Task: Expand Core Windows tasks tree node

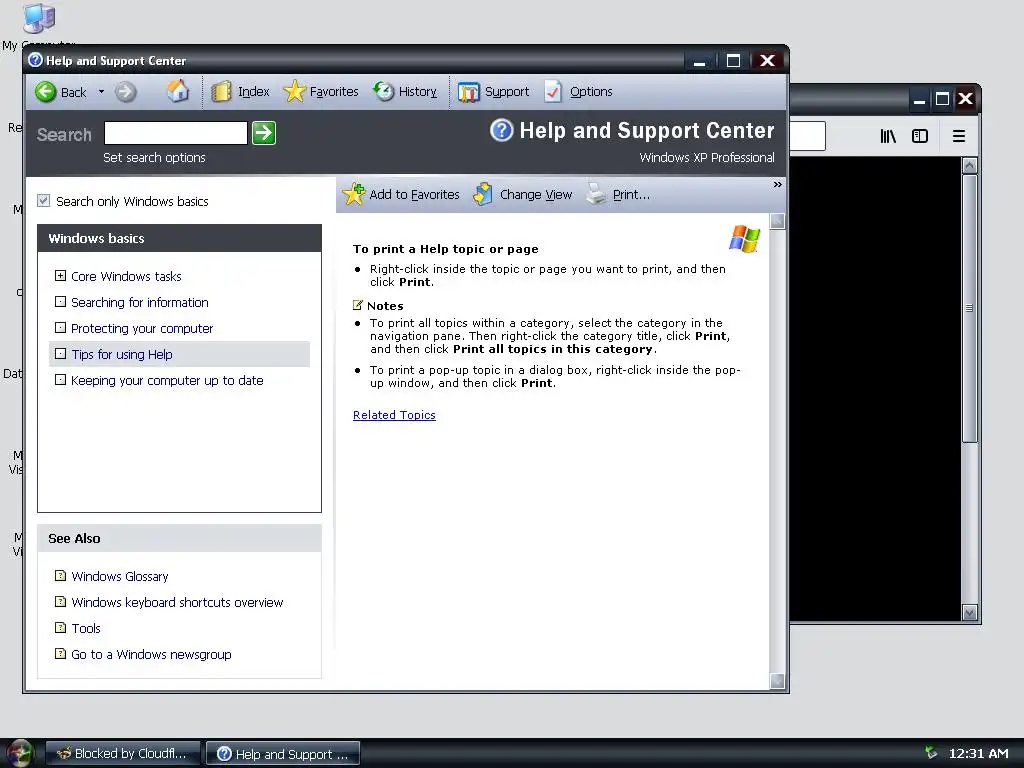Action: 60,276
